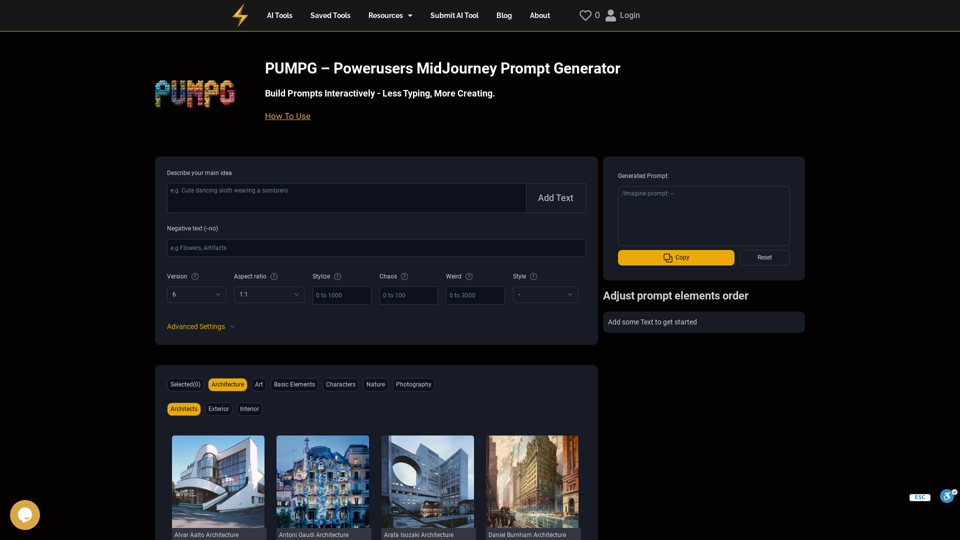This screenshot has width=960, height=540.
Task: Focus the main idea text field
Action: (347, 198)
